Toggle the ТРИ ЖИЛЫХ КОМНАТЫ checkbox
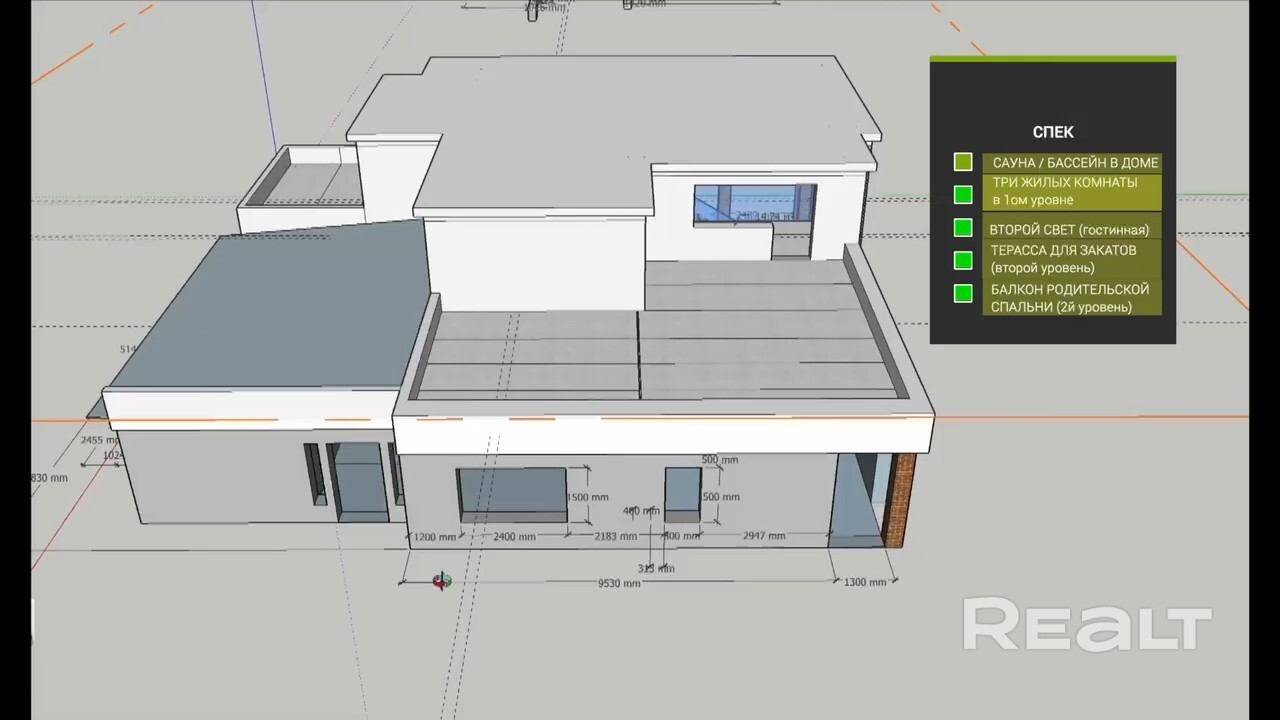This screenshot has height=720, width=1280. (963, 194)
